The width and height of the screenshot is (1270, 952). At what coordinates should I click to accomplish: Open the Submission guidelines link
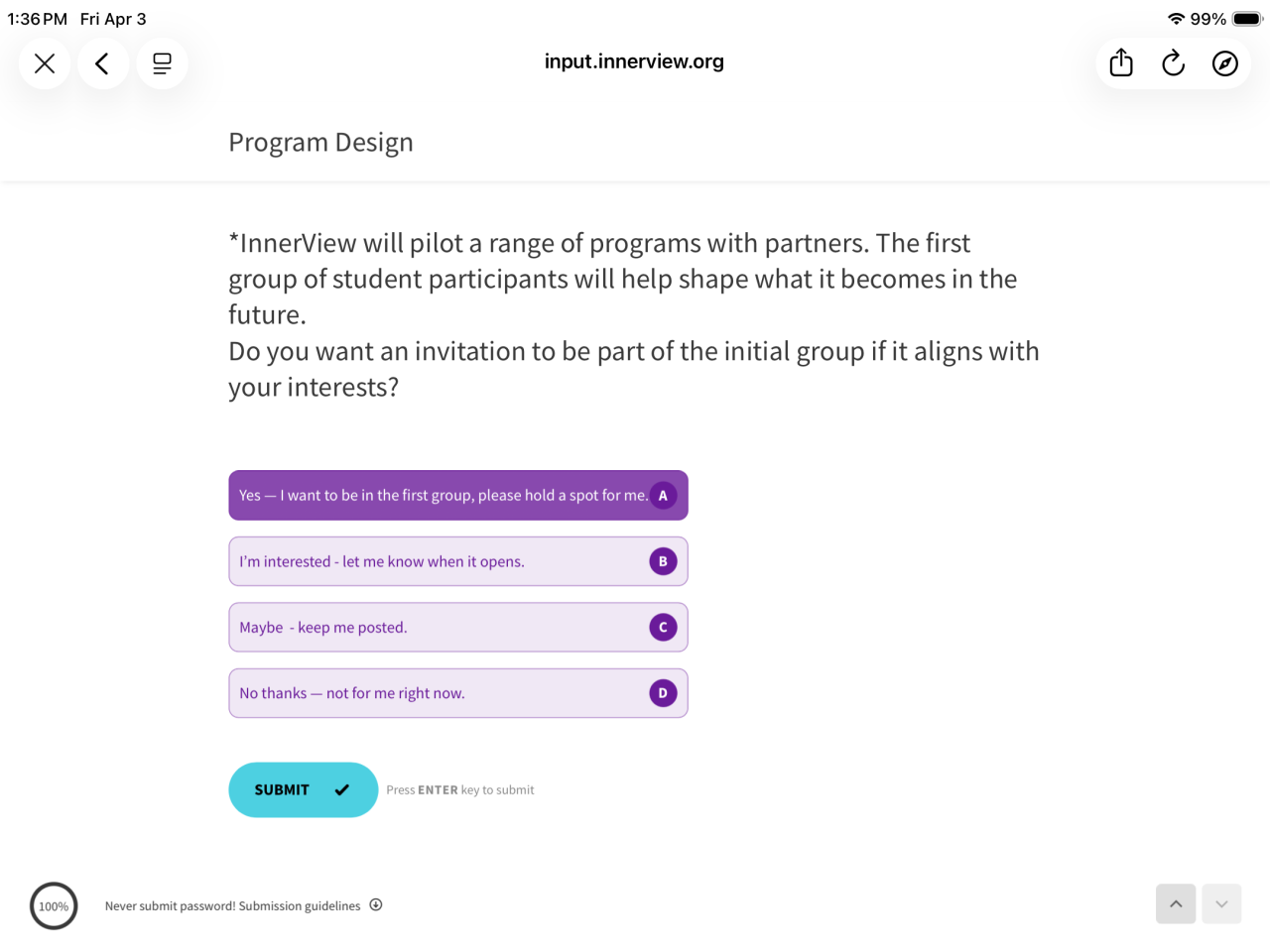299,905
